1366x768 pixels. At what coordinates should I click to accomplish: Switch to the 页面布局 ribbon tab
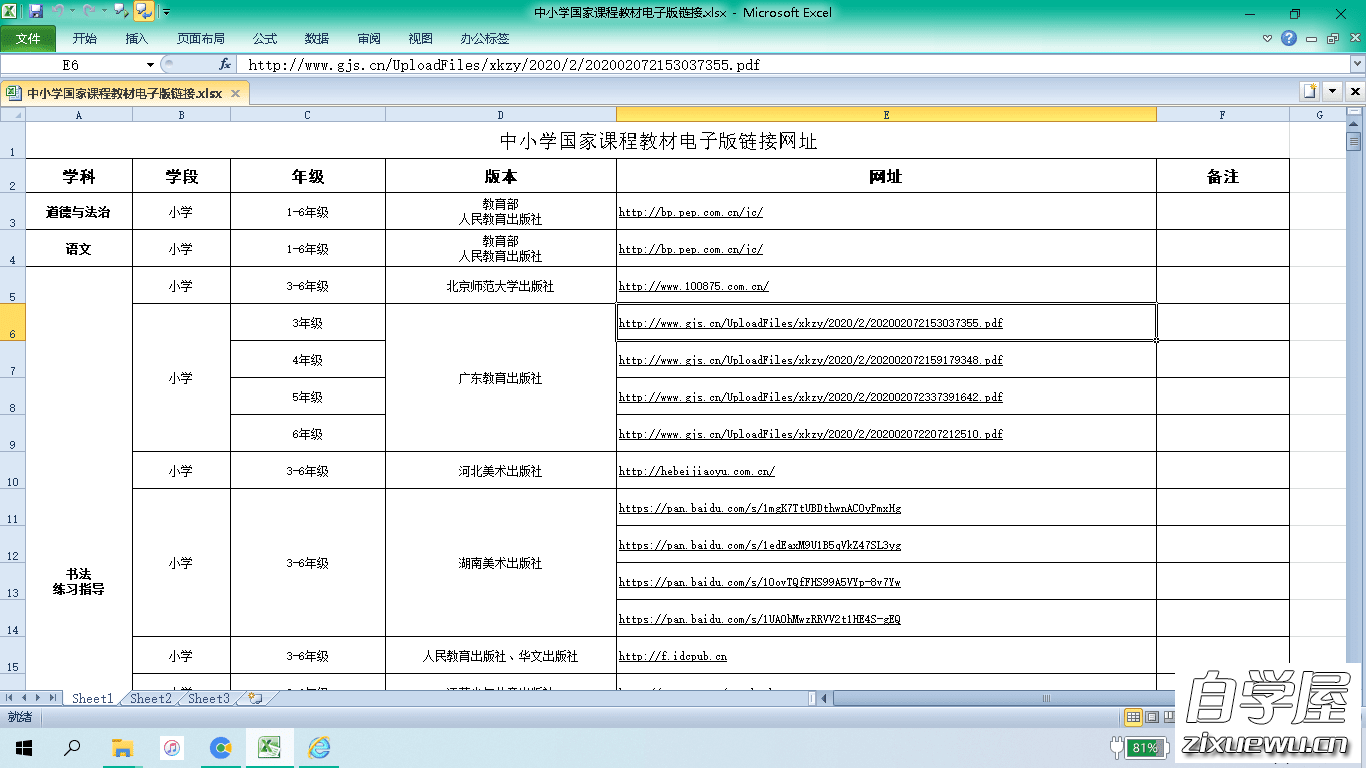[201, 38]
